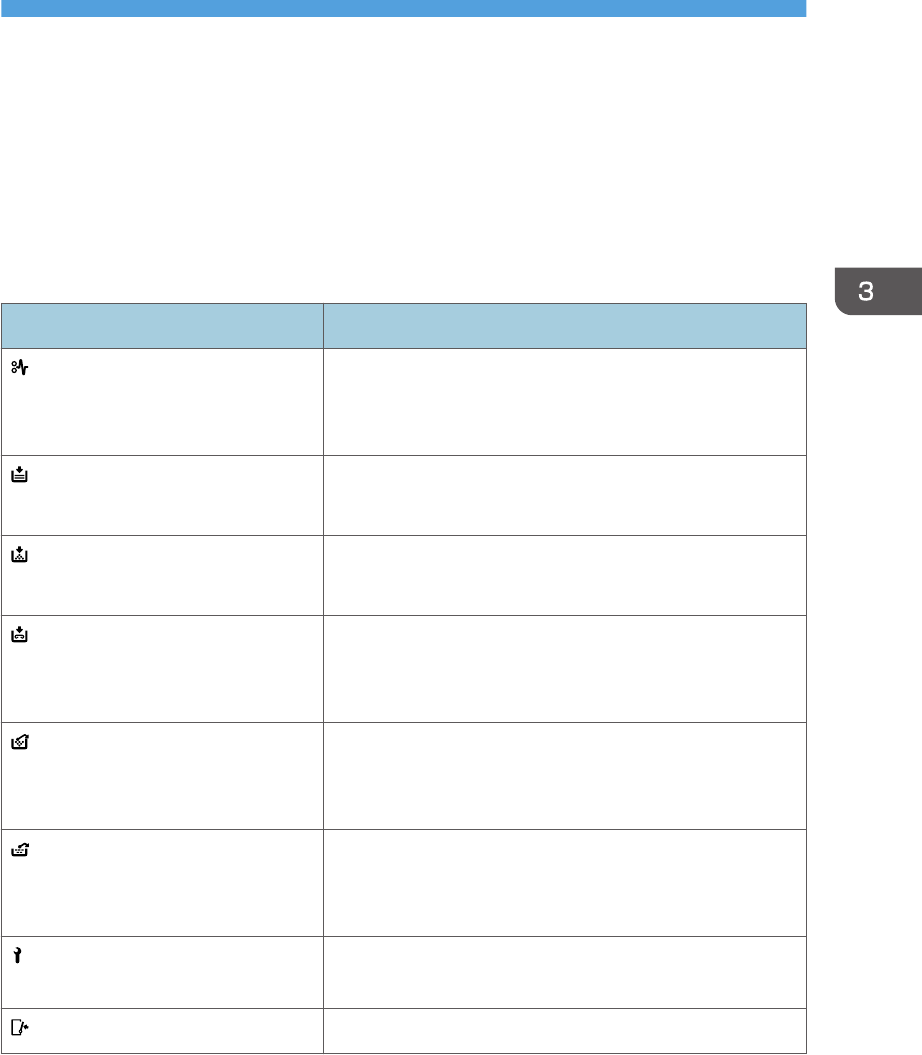The image size is (922, 1055).
Task: Select the hole punch receptacle full icon
Action: point(20,850)
